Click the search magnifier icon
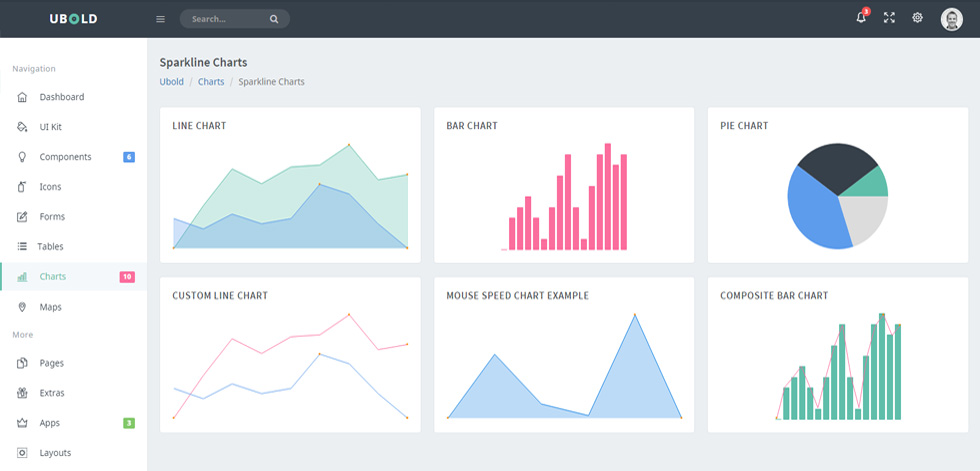This screenshot has width=980, height=471. coord(274,19)
